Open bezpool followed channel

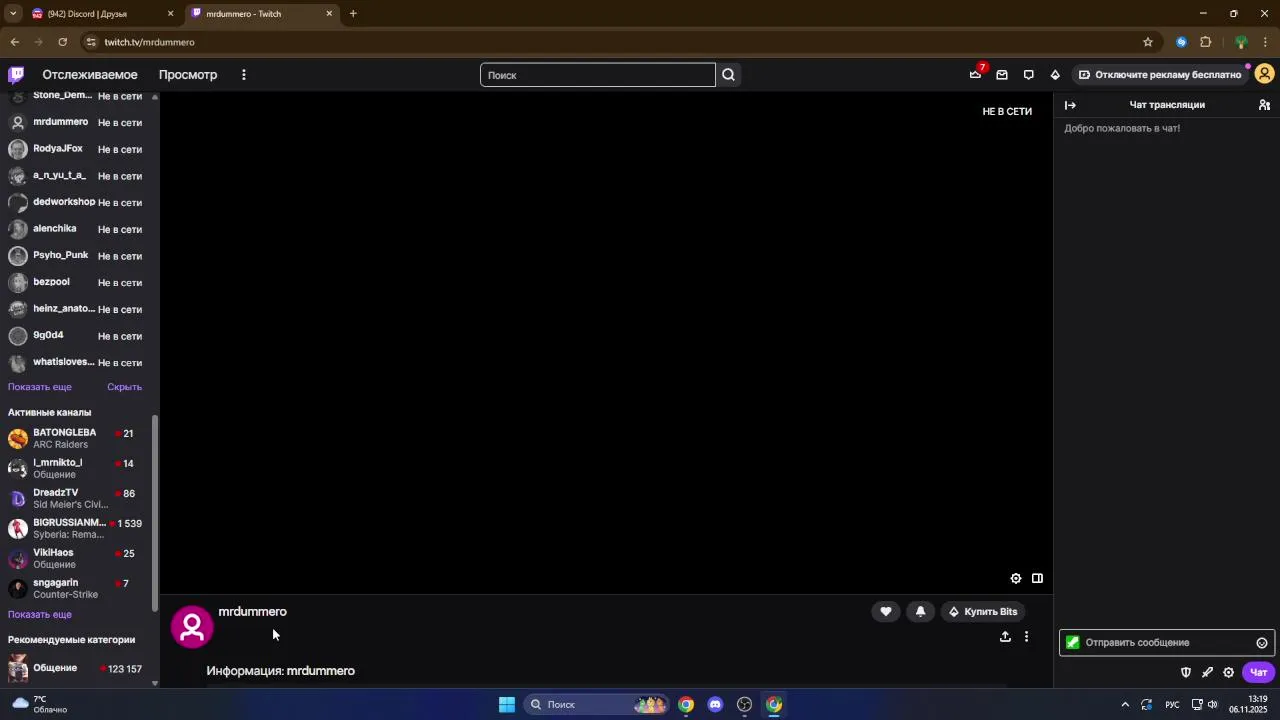point(76,282)
